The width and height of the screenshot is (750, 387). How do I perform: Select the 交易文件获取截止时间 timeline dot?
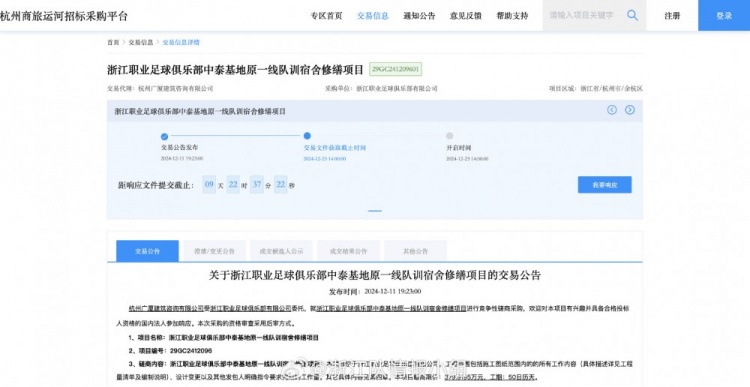pyautogui.click(x=307, y=136)
